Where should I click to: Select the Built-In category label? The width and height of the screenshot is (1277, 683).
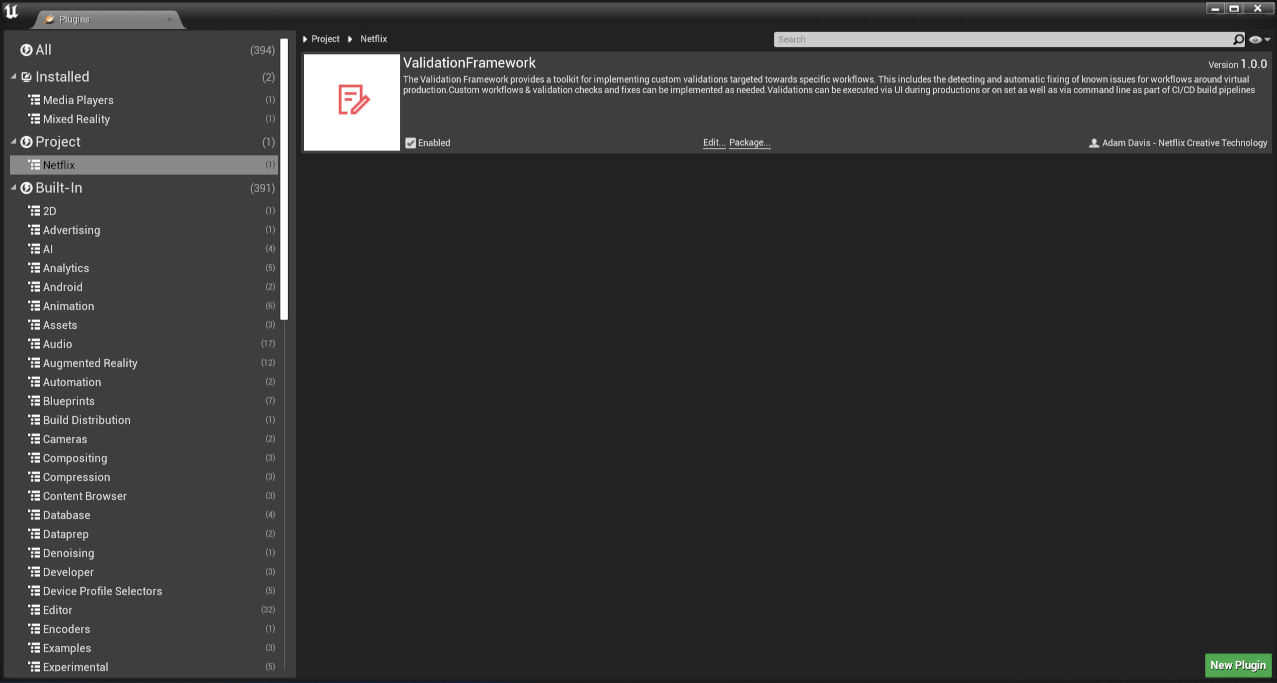59,188
